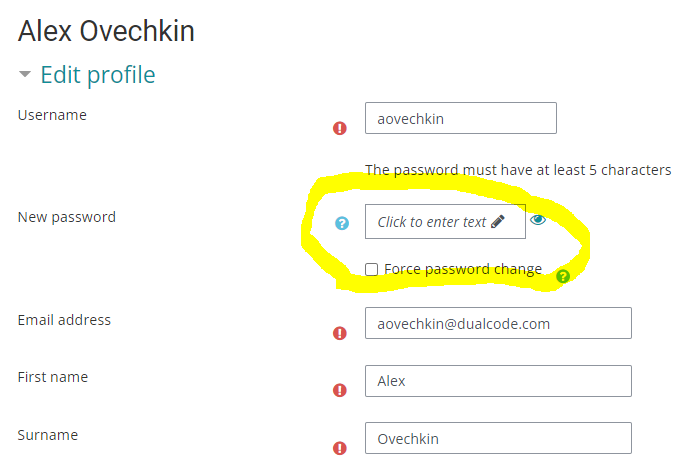Reveal the password using the eye icon
Image resolution: width=696 pixels, height=473 pixels.
538,220
